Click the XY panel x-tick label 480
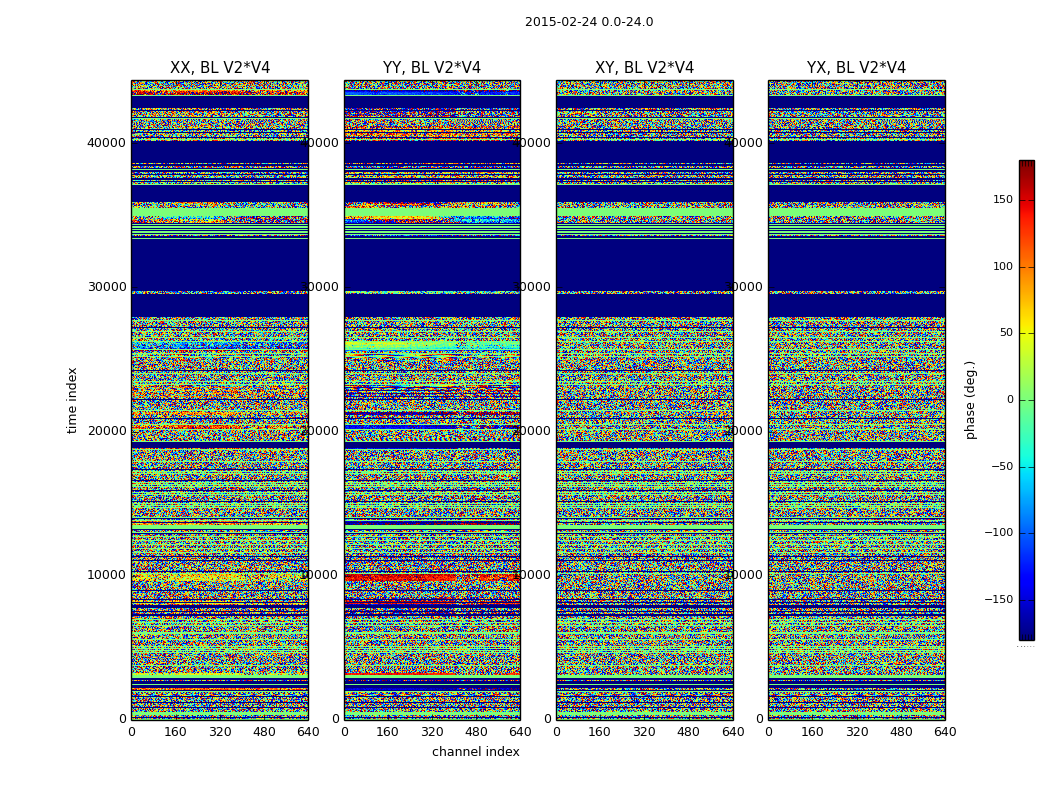Viewport: 1050px width, 800px height. (x=688, y=732)
